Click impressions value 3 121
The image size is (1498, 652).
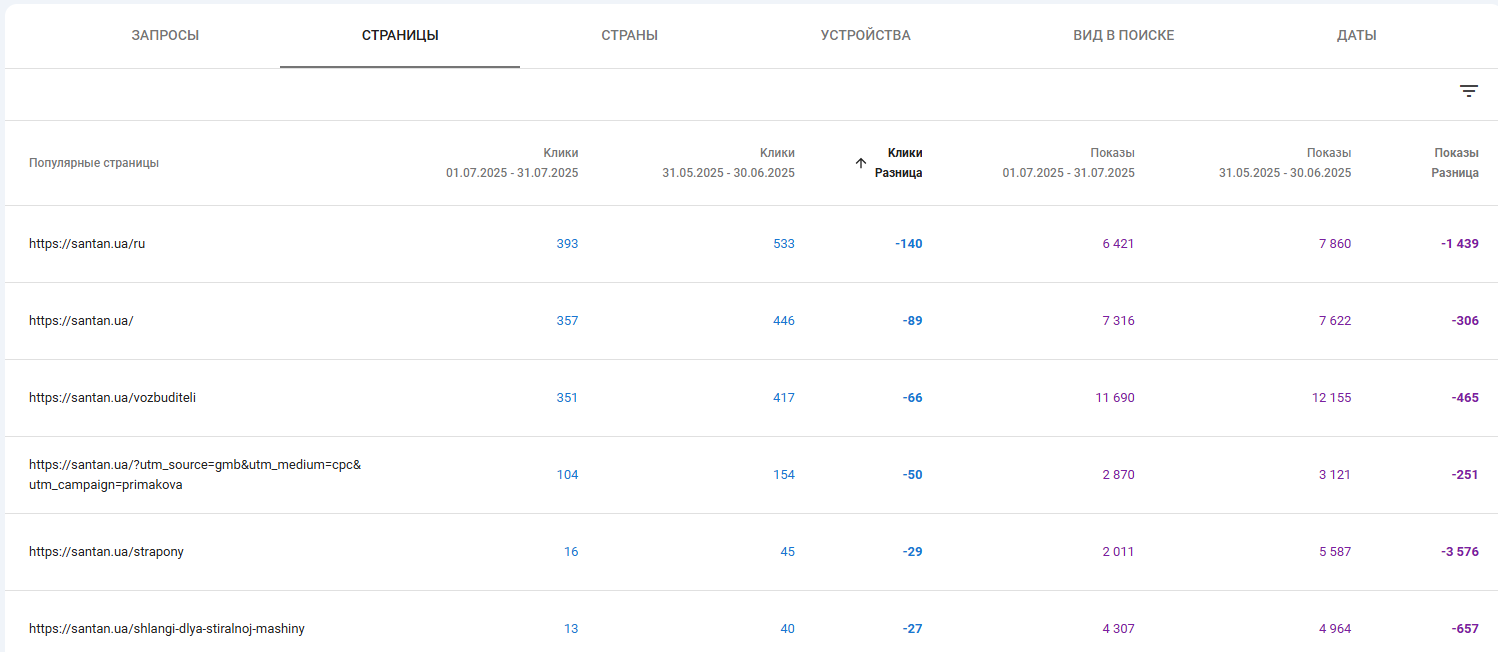click(1335, 475)
